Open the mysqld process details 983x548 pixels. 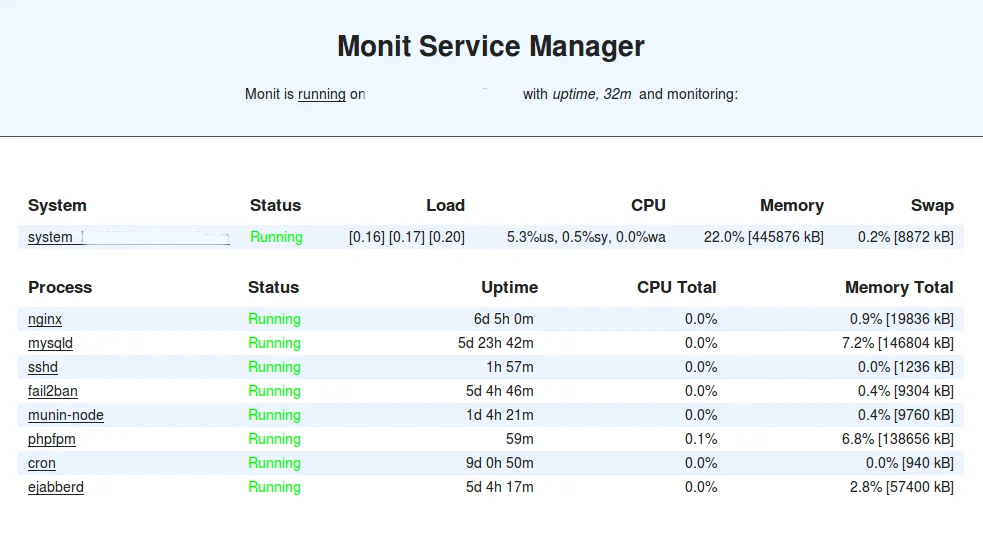50,343
